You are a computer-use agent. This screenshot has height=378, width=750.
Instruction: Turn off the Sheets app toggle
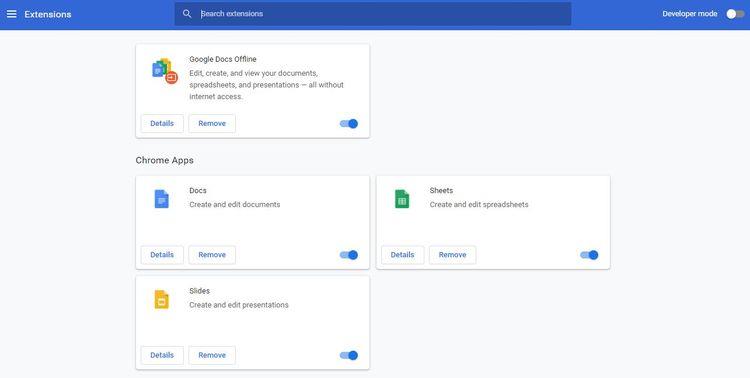(x=589, y=255)
